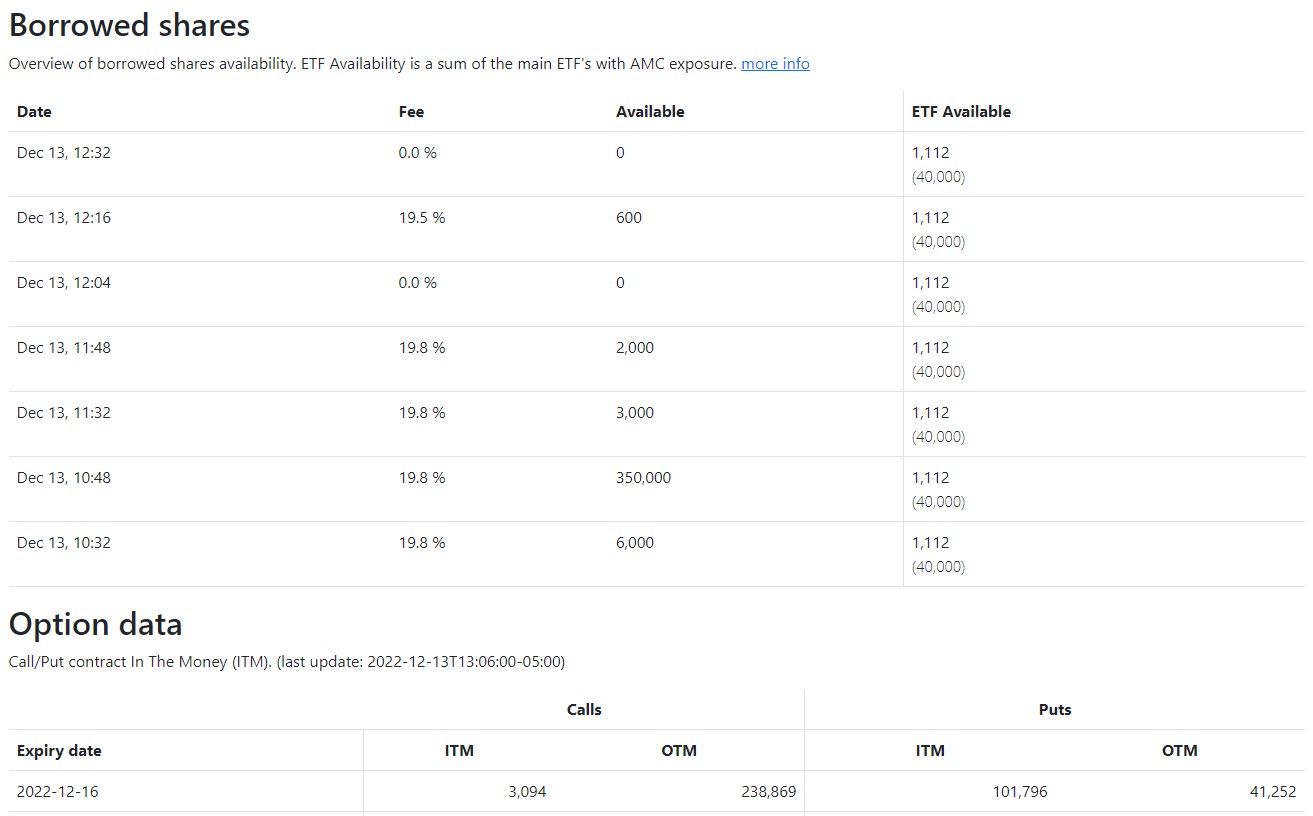The image size is (1313, 816).
Task: Click the "Option data" heading
Action: click(x=96, y=624)
